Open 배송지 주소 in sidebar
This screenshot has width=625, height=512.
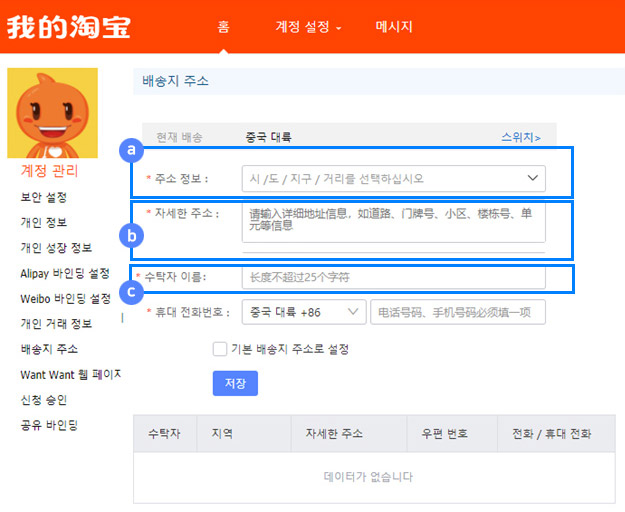(x=49, y=350)
